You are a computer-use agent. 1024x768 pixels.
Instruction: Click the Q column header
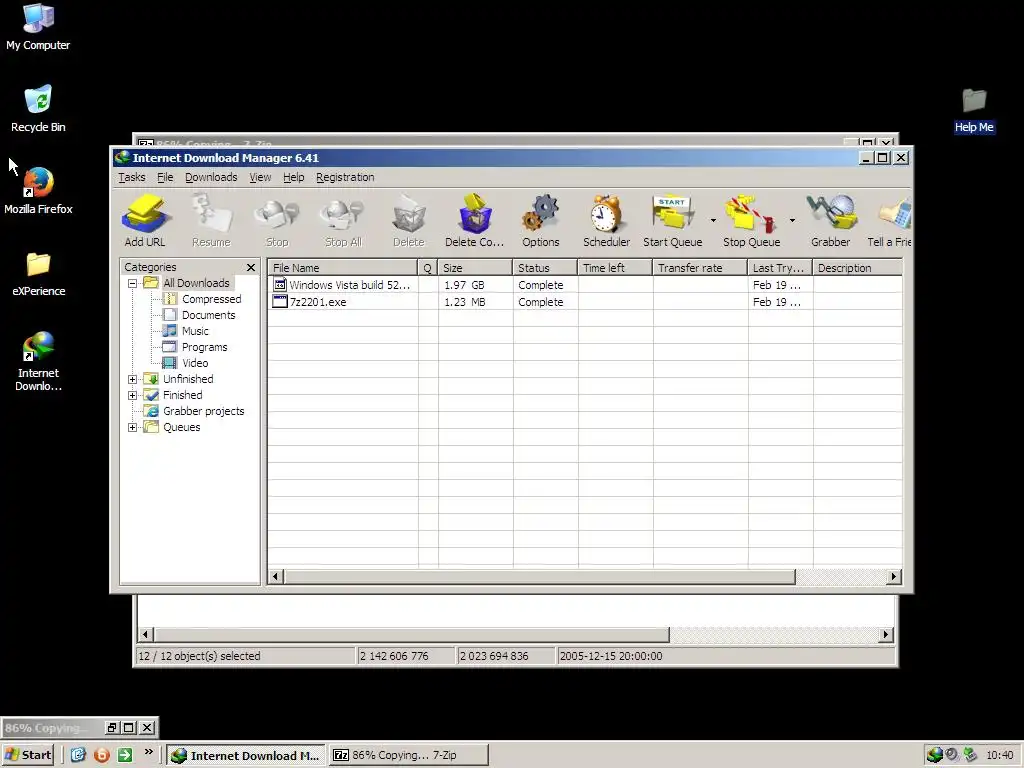click(x=428, y=268)
